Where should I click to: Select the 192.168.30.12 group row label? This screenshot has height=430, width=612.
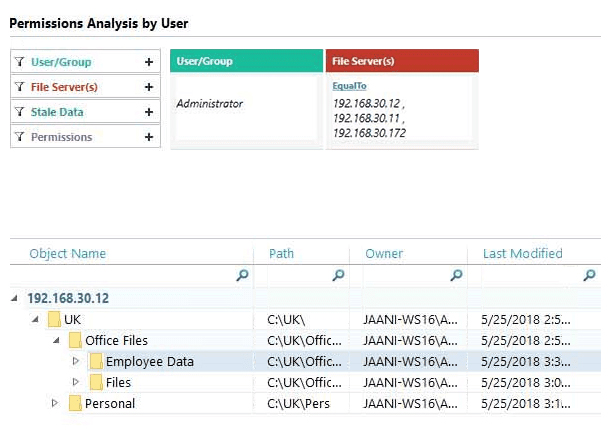pos(68,299)
